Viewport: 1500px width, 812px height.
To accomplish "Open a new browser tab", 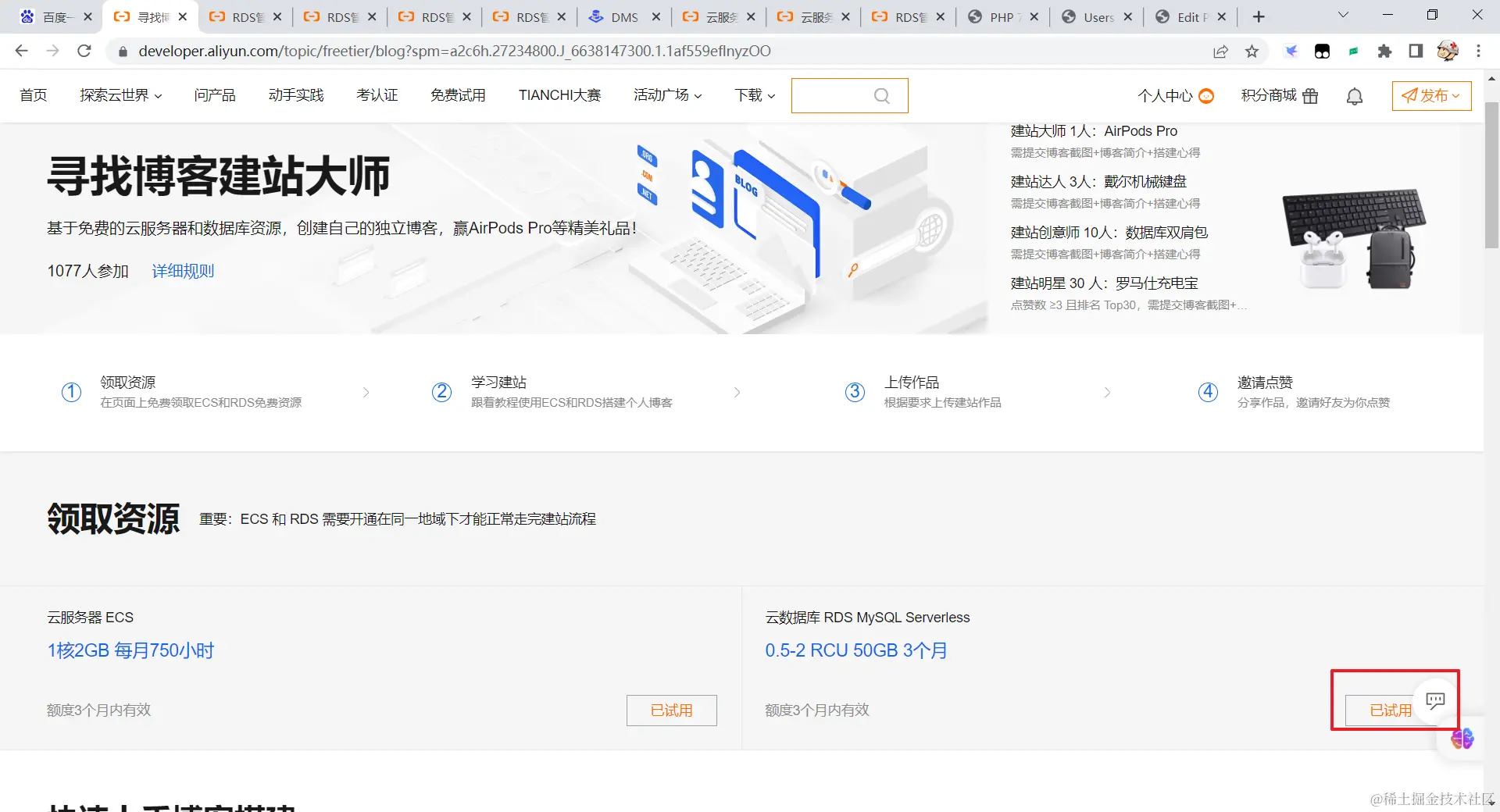I will pyautogui.click(x=1259, y=16).
